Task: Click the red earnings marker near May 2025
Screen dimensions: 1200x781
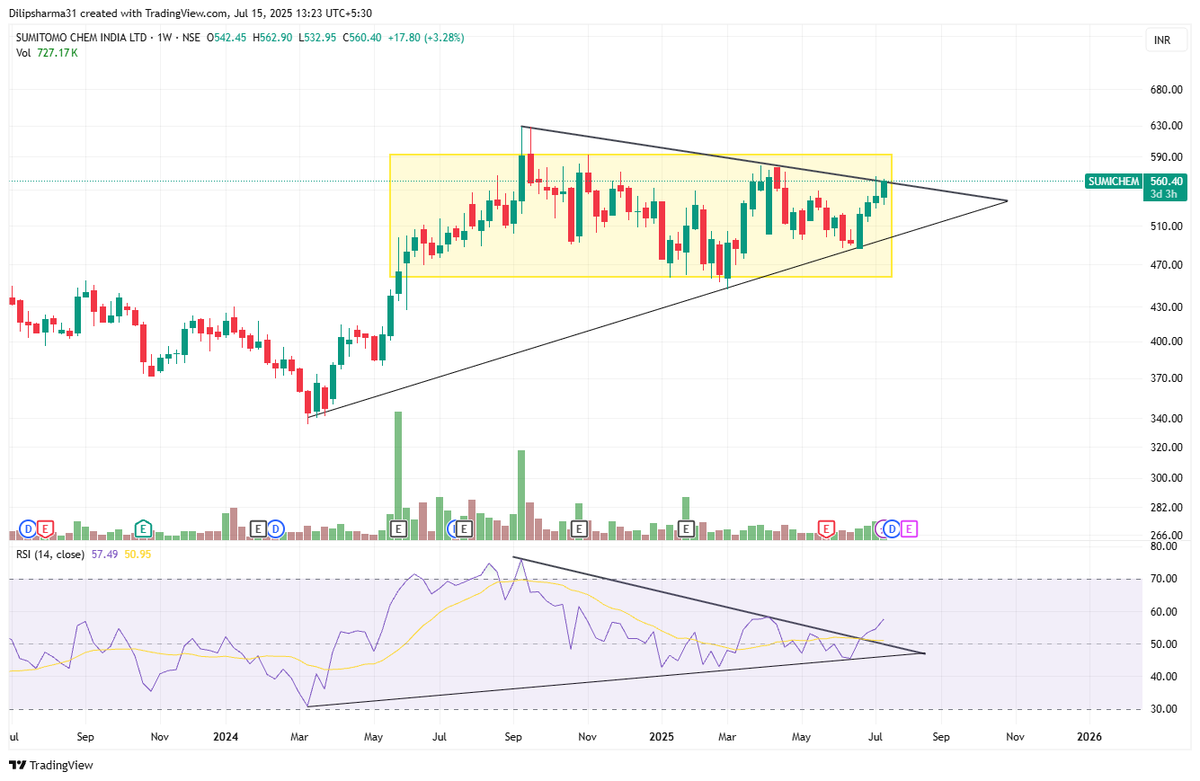Action: [827, 527]
